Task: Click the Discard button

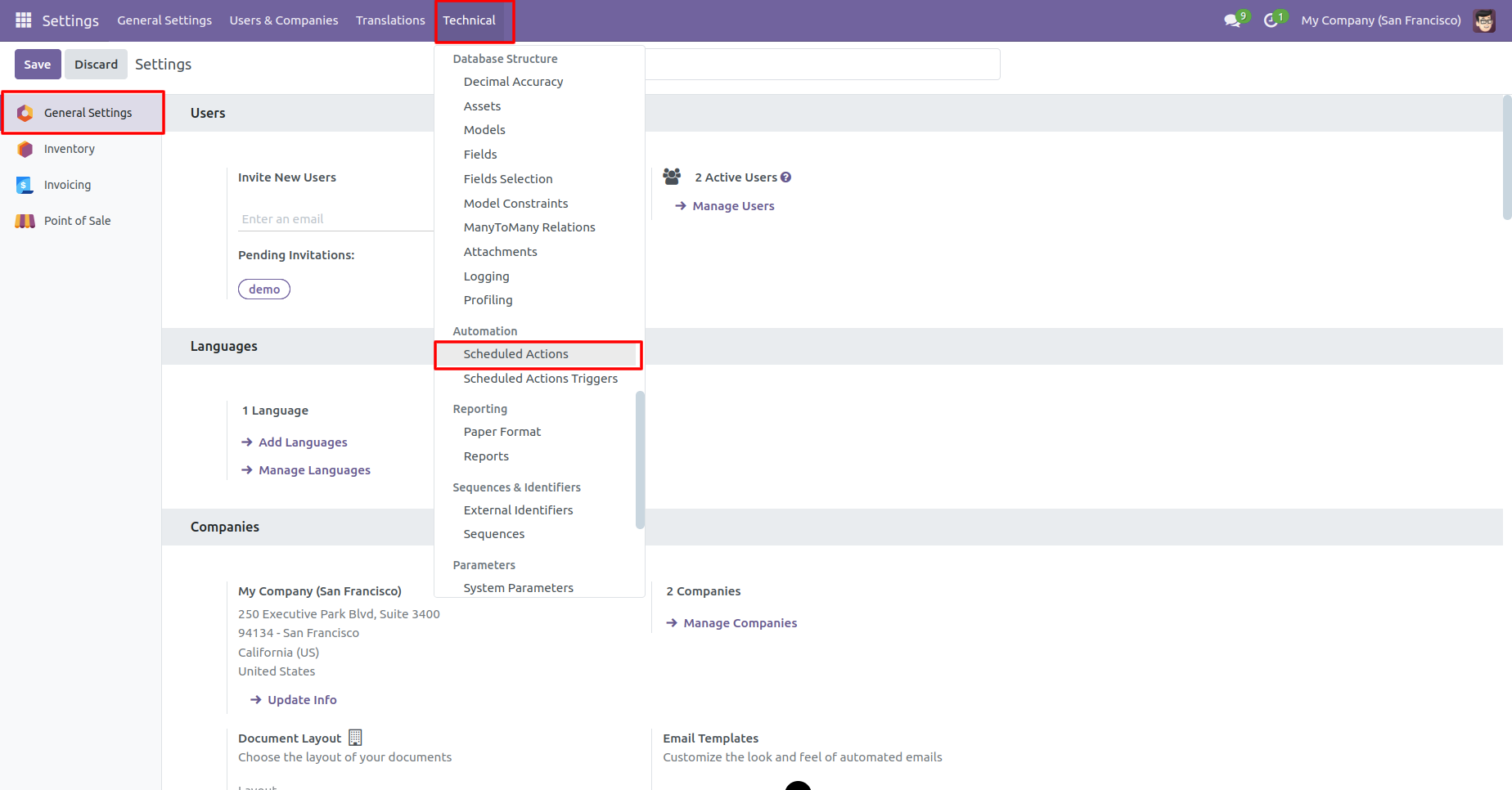Action: [x=97, y=65]
